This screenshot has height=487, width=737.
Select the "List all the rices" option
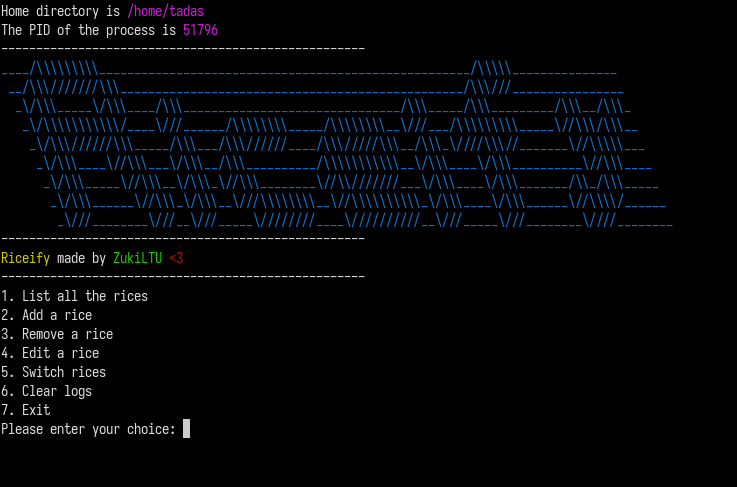click(75, 296)
